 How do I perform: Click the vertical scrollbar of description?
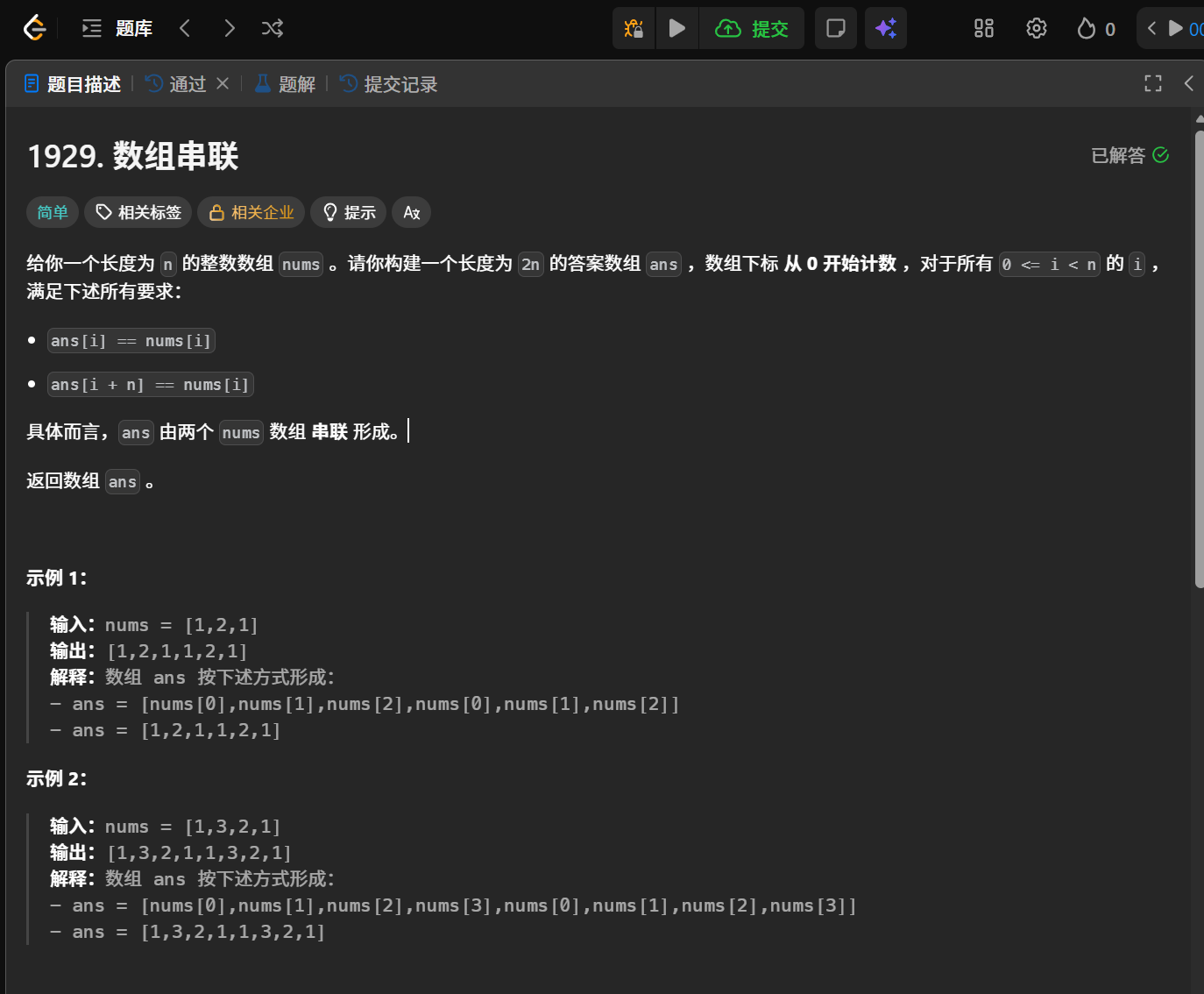(1199, 359)
